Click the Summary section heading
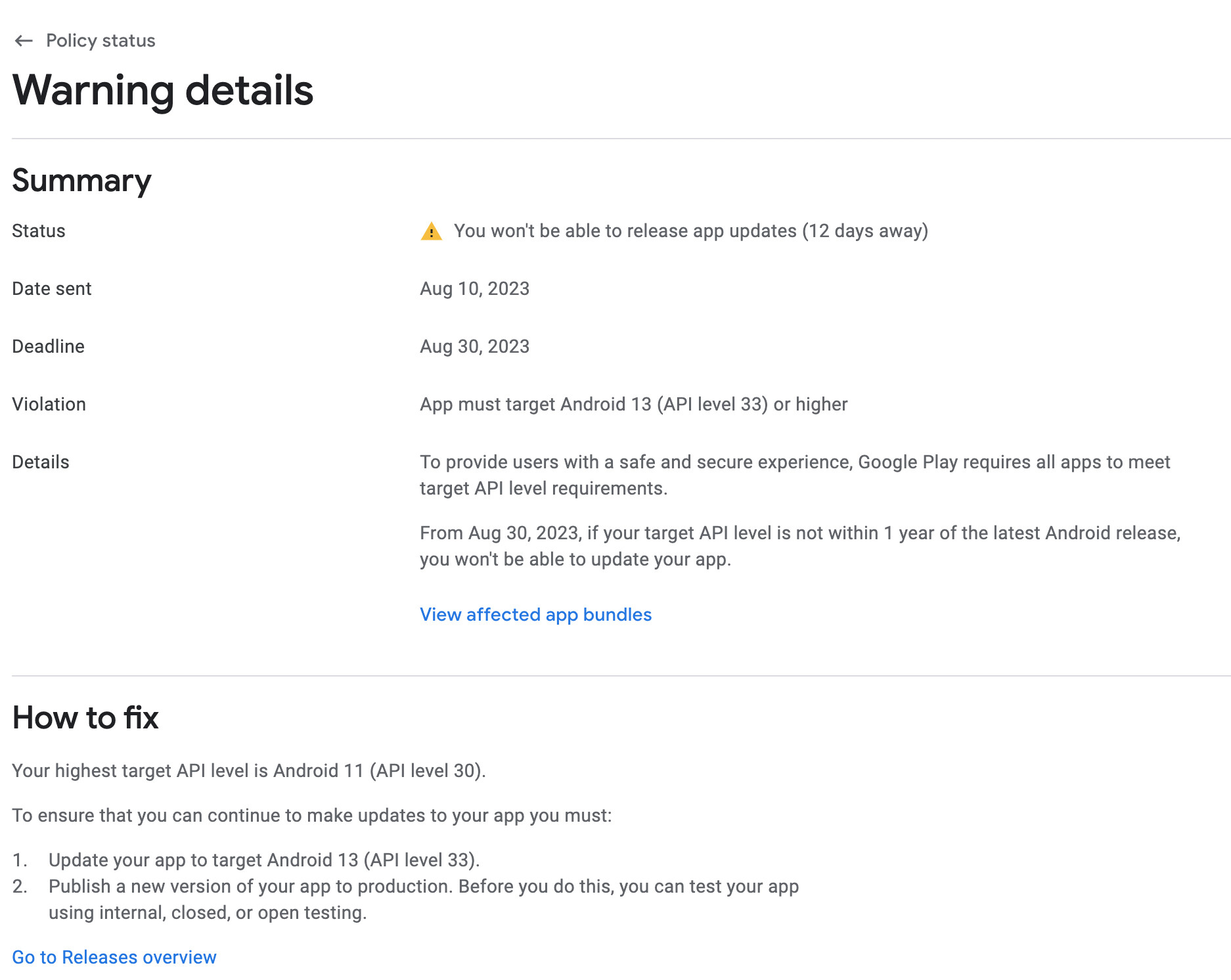The image size is (1231, 980). pyautogui.click(x=81, y=181)
